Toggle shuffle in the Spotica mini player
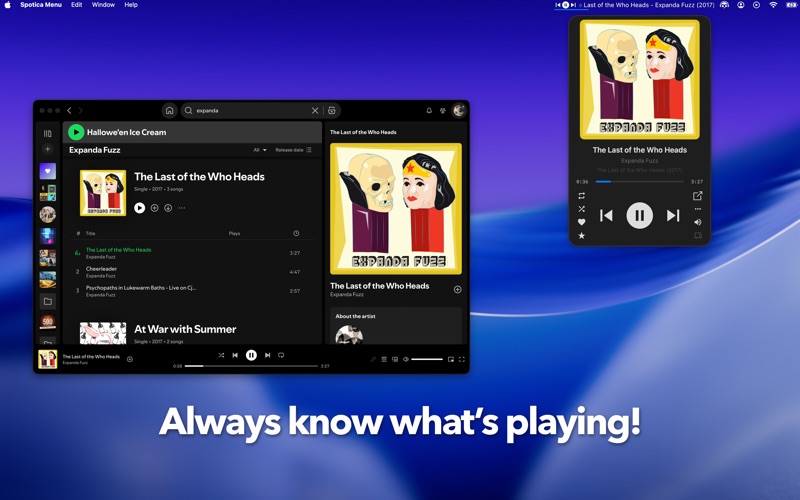 (x=582, y=209)
